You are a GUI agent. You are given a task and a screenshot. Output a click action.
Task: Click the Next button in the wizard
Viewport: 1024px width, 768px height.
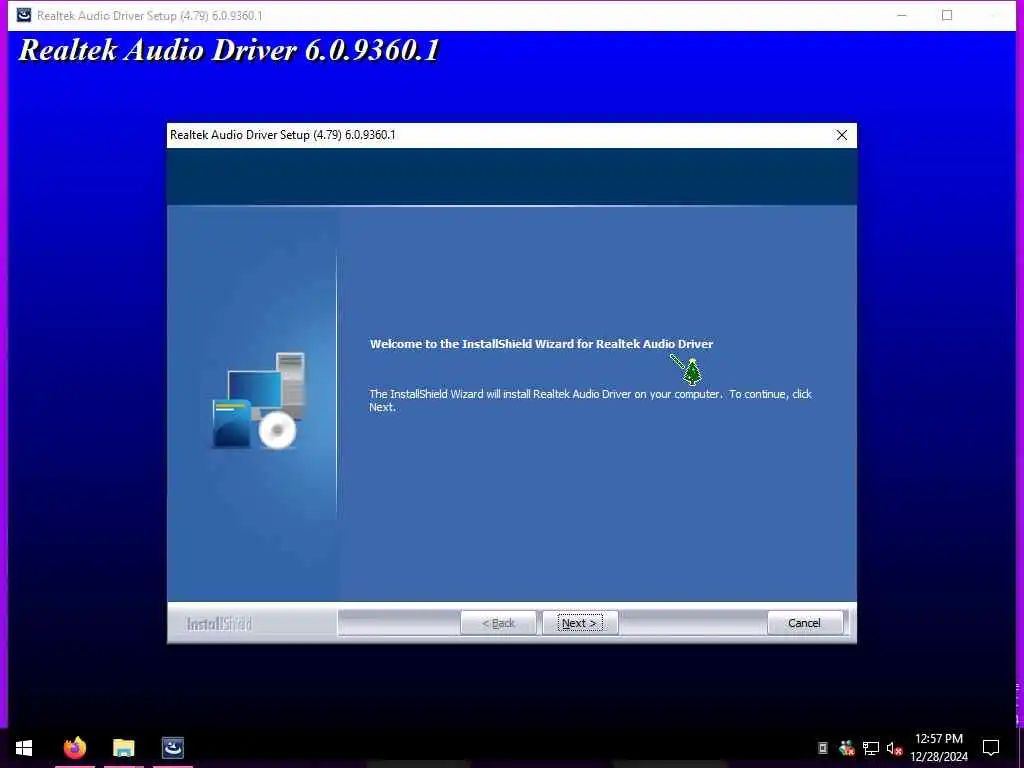coord(580,623)
